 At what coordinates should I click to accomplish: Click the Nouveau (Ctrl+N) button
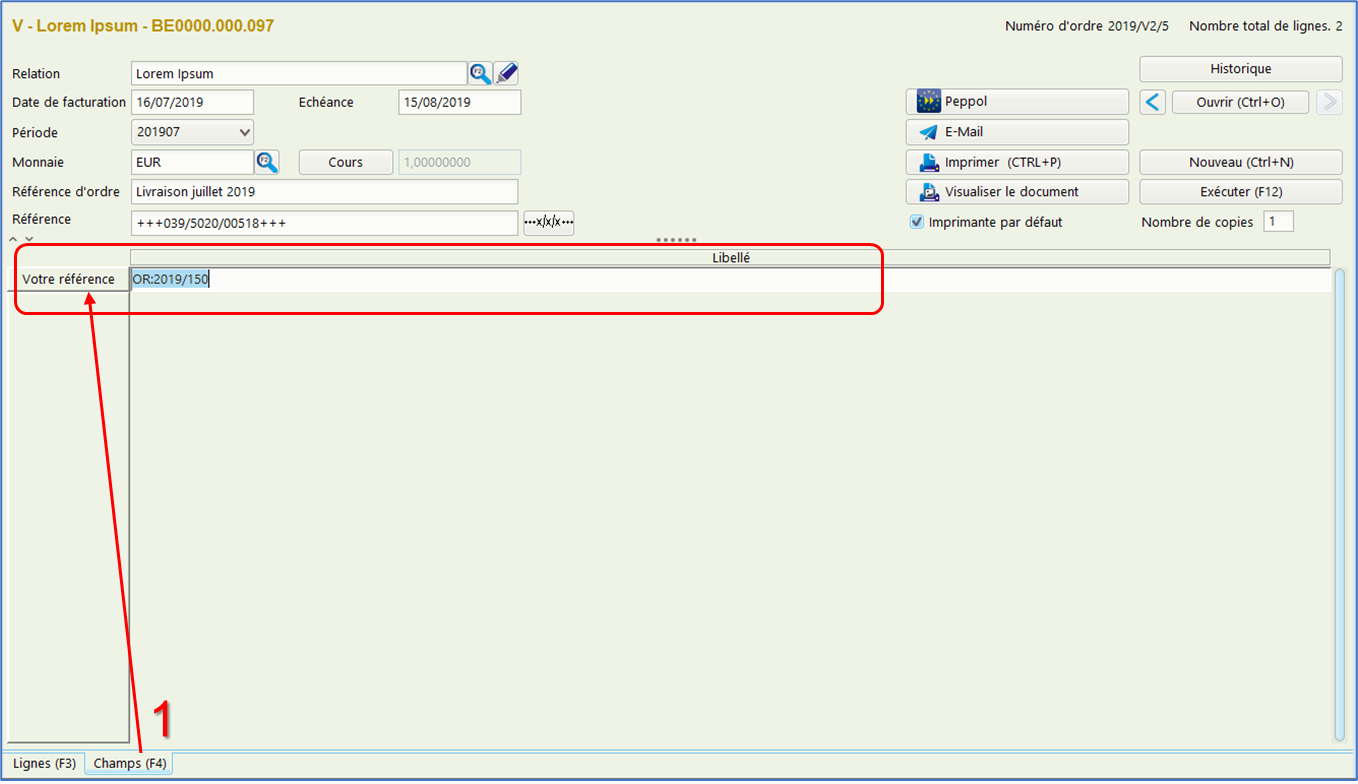click(x=1241, y=162)
